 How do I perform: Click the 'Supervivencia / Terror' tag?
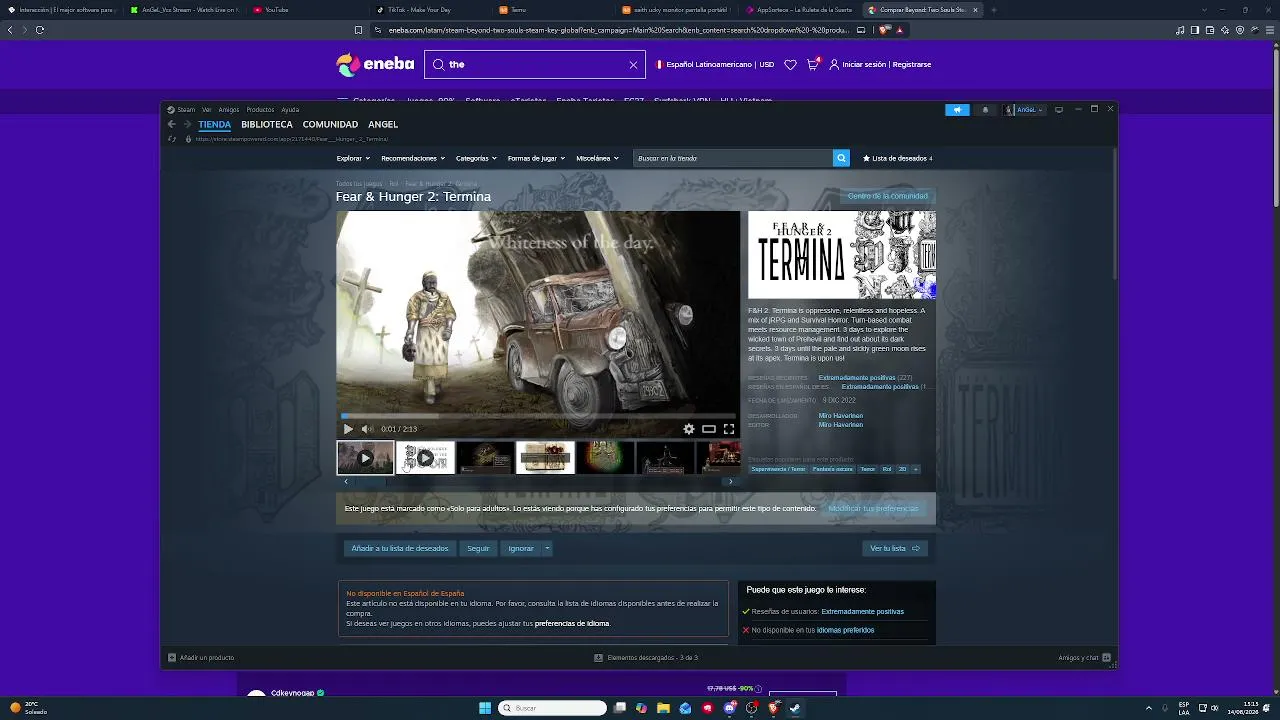[x=778, y=469]
